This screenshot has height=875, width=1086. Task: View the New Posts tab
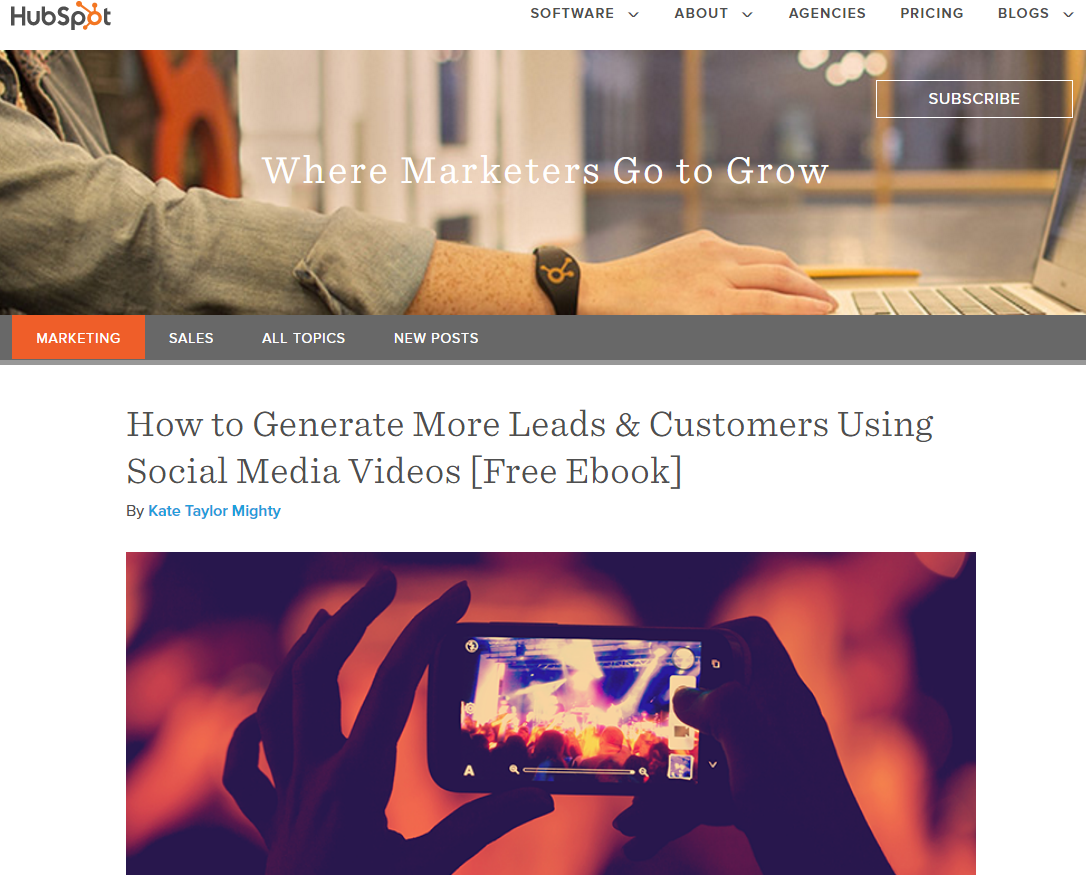(x=436, y=337)
